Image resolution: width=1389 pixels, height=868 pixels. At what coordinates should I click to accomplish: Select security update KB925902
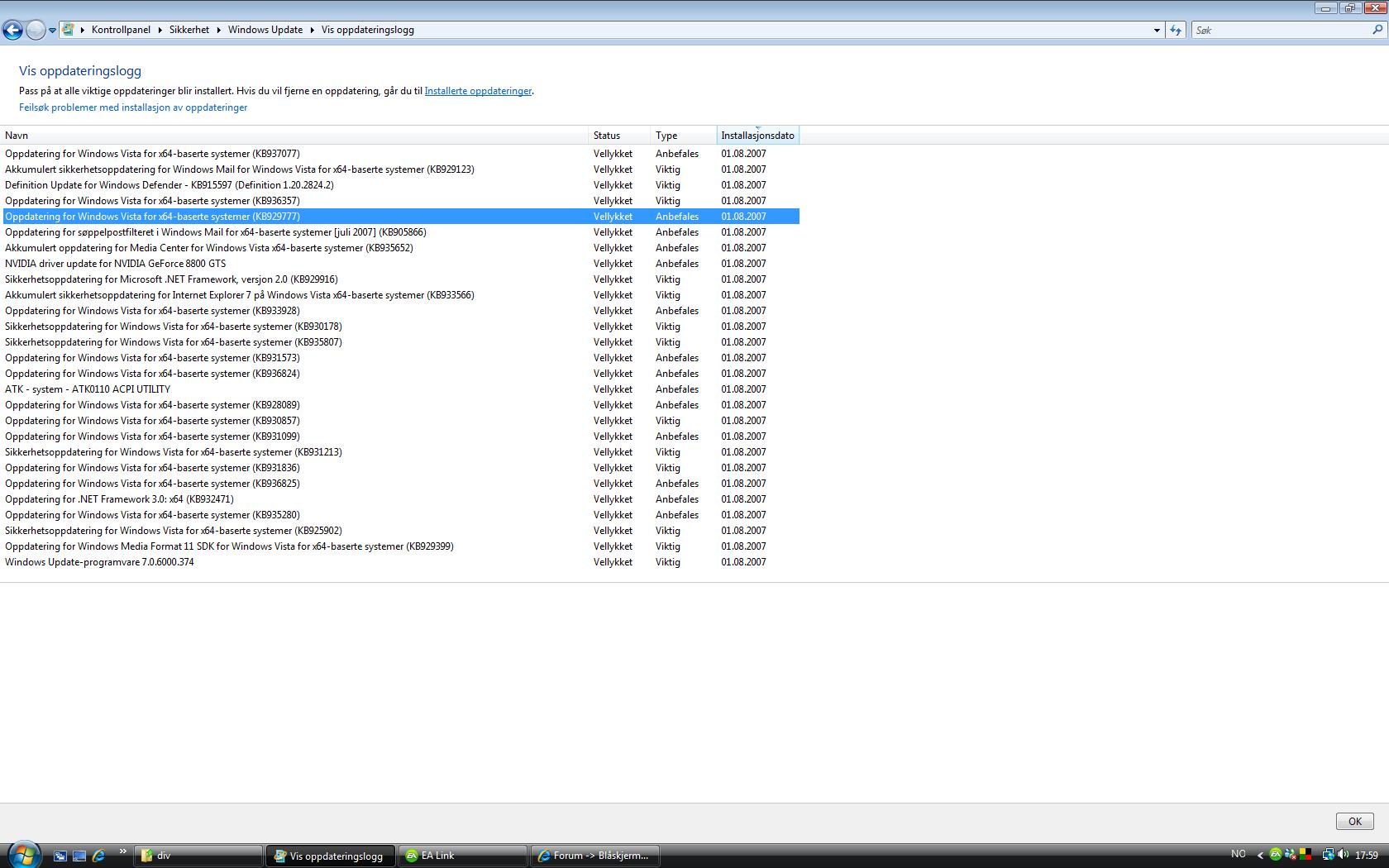tap(401, 531)
